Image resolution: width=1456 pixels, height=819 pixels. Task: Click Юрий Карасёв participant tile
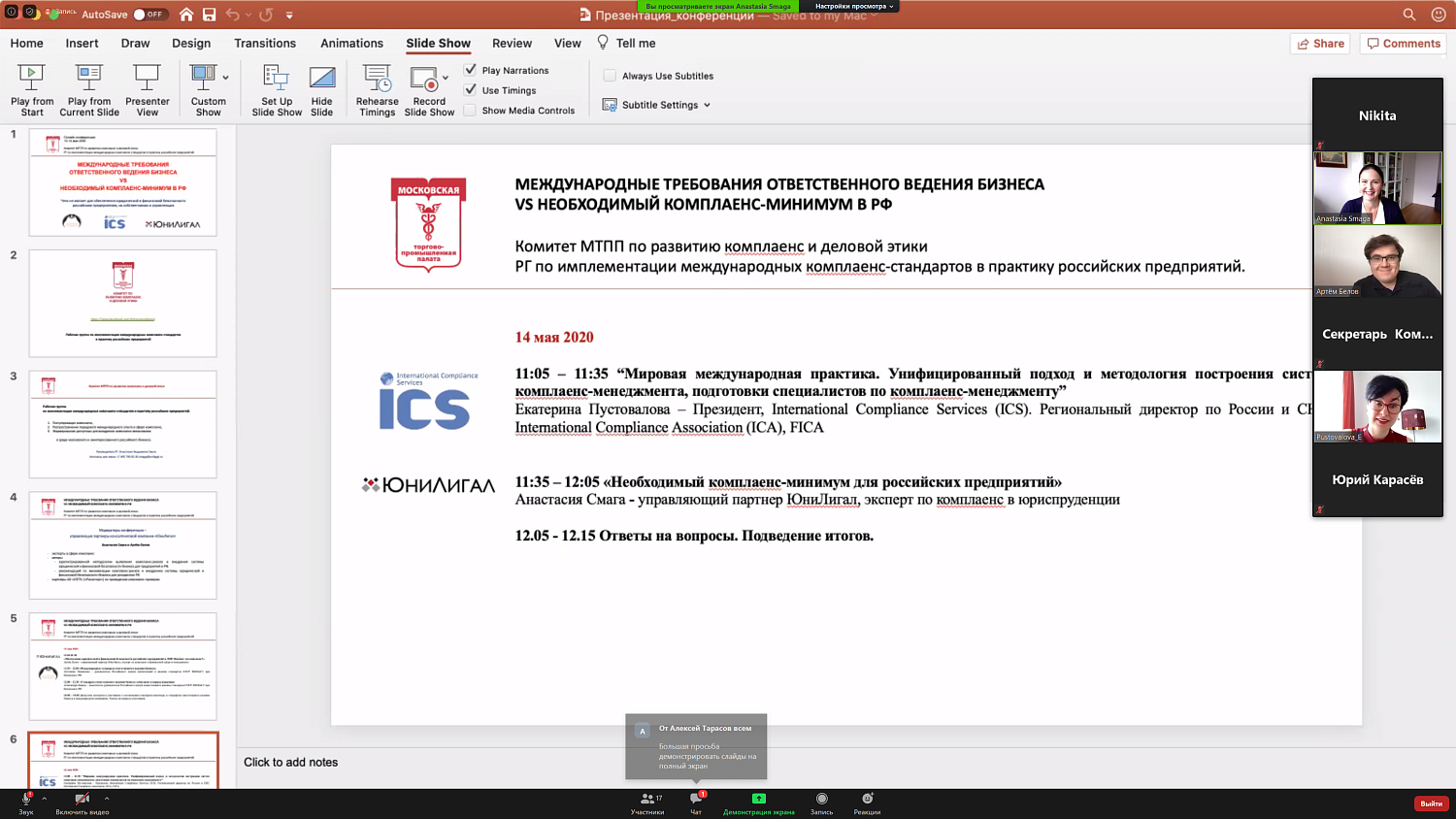(x=1377, y=479)
